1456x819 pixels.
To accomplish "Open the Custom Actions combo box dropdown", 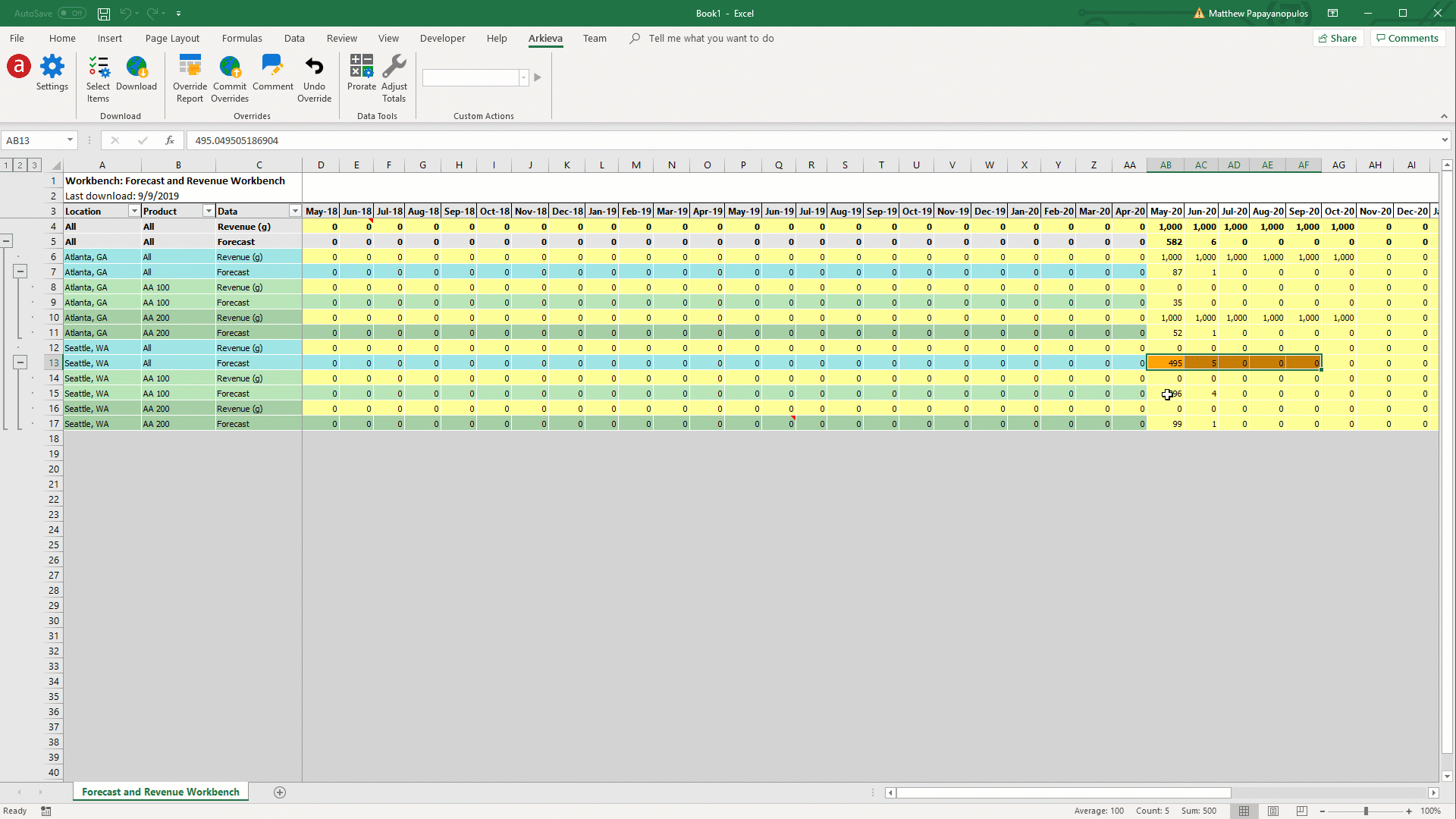I will [x=523, y=77].
